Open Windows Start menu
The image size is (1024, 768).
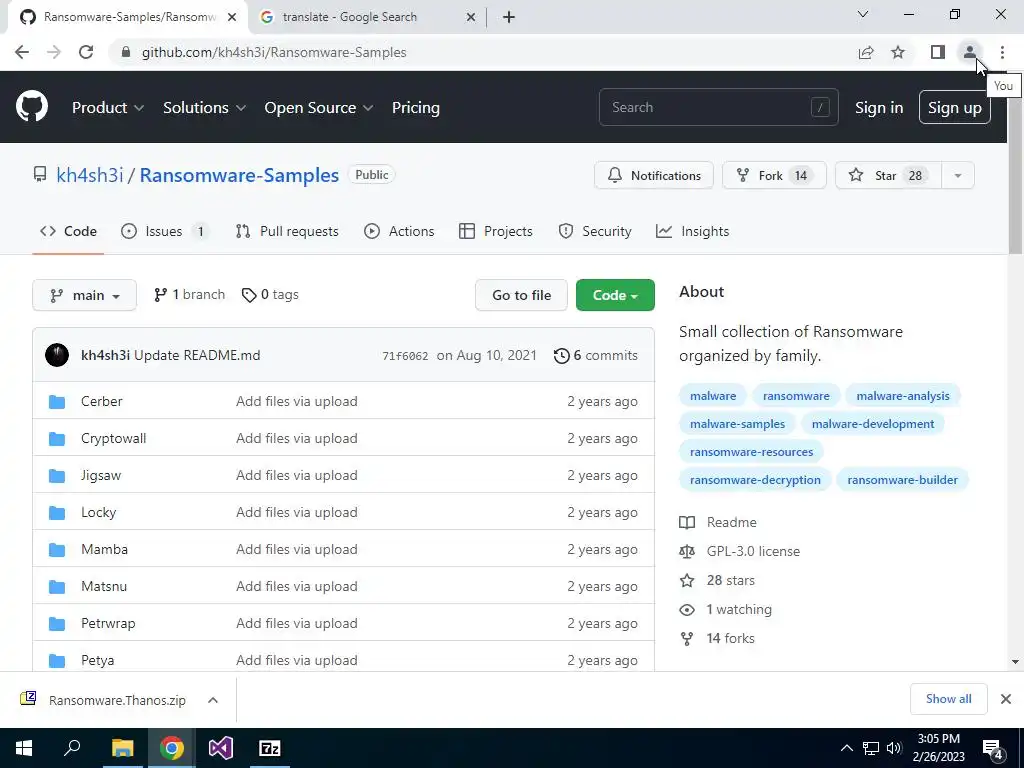coord(24,748)
